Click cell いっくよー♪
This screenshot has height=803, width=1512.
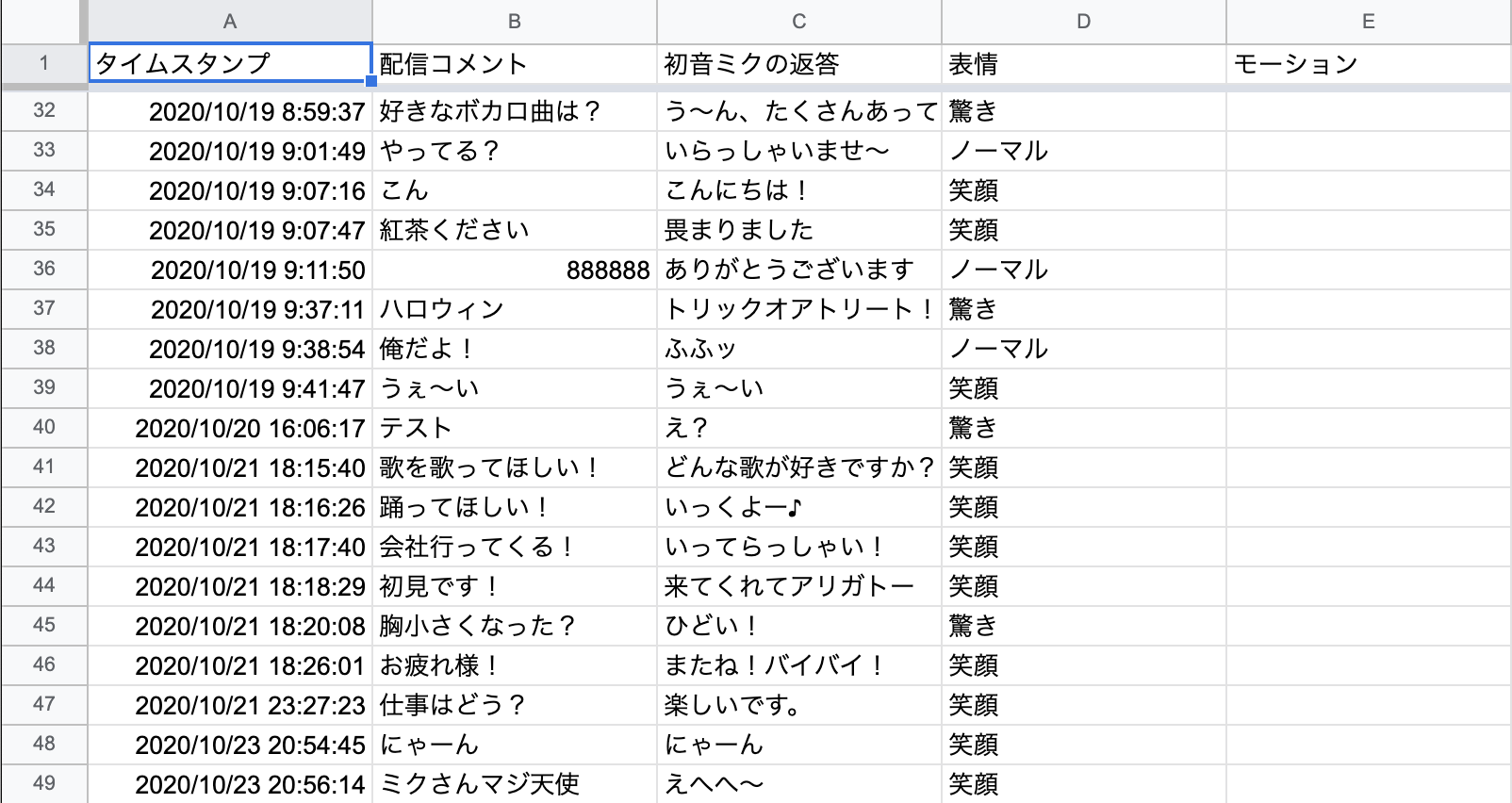(799, 507)
